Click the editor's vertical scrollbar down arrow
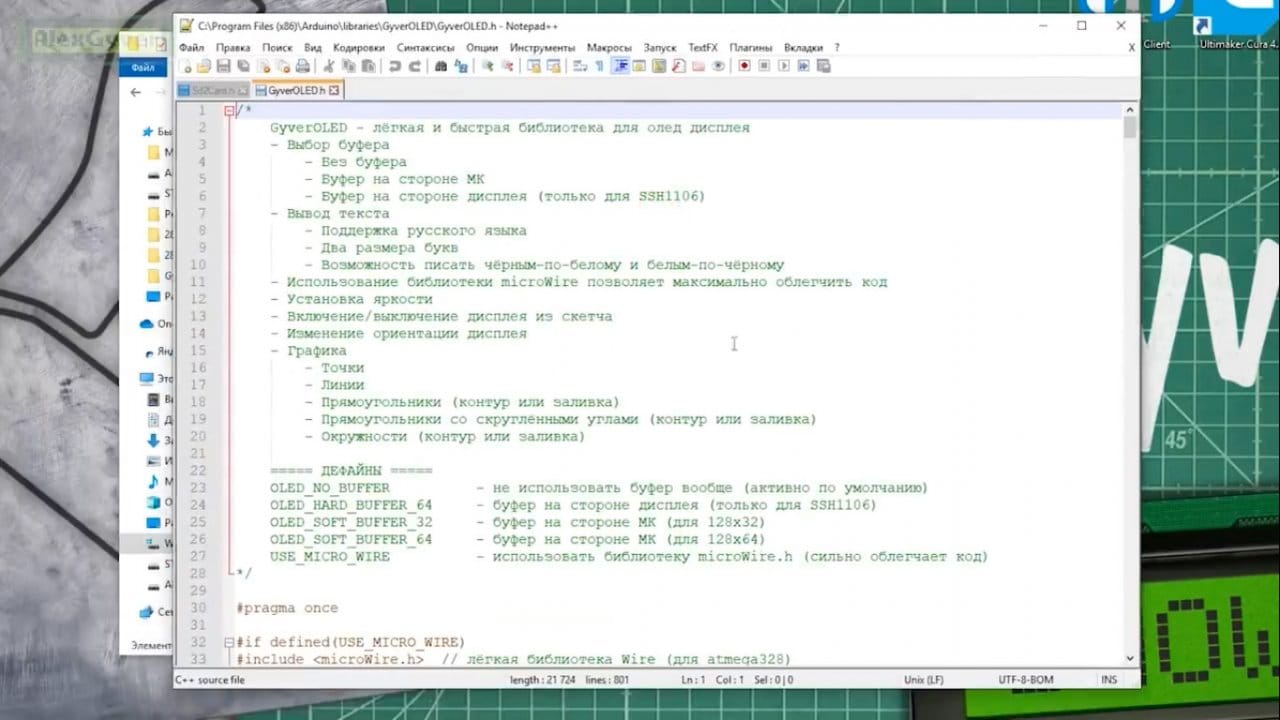This screenshot has height=720, width=1280. coord(1130,657)
